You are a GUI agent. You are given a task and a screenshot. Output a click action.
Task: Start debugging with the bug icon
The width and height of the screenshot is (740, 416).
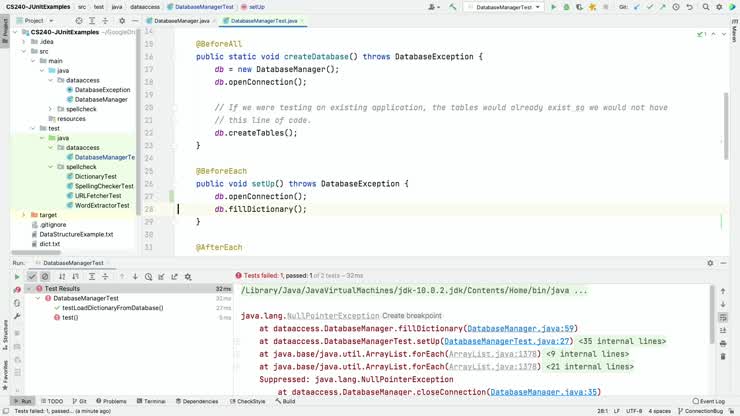click(x=566, y=7)
